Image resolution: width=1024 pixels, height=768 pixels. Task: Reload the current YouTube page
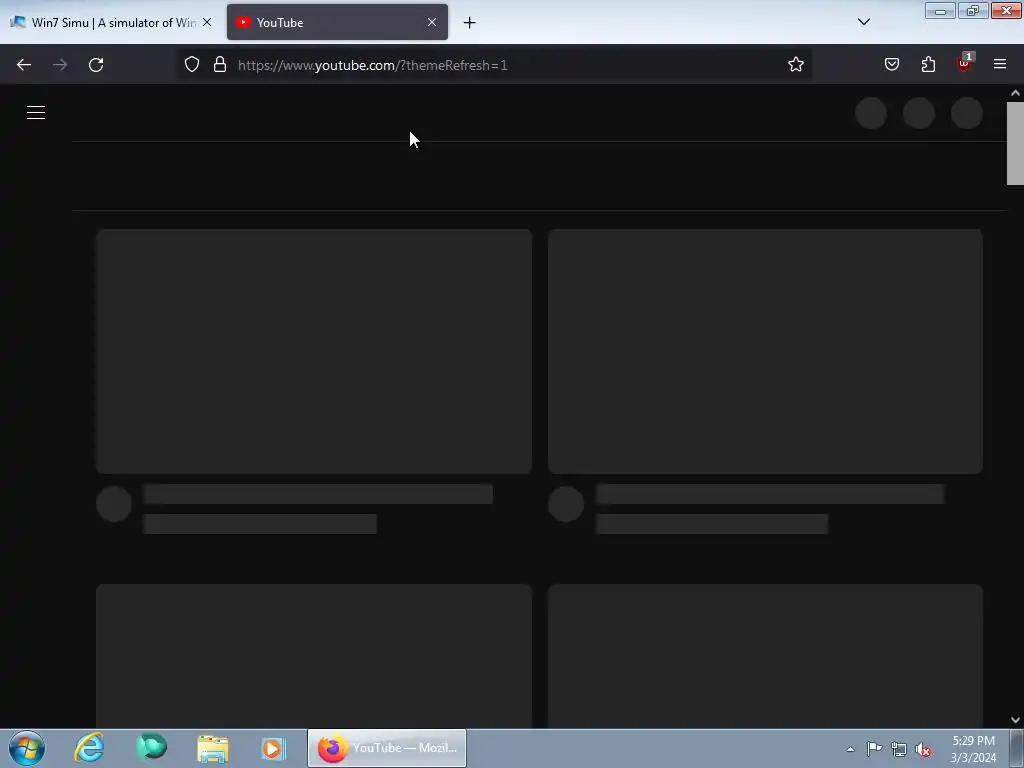coord(96,65)
